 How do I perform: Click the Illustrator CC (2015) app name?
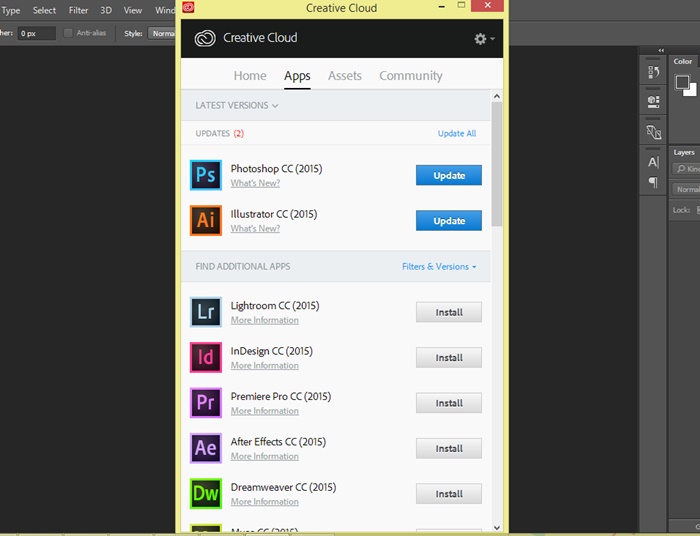pos(274,214)
